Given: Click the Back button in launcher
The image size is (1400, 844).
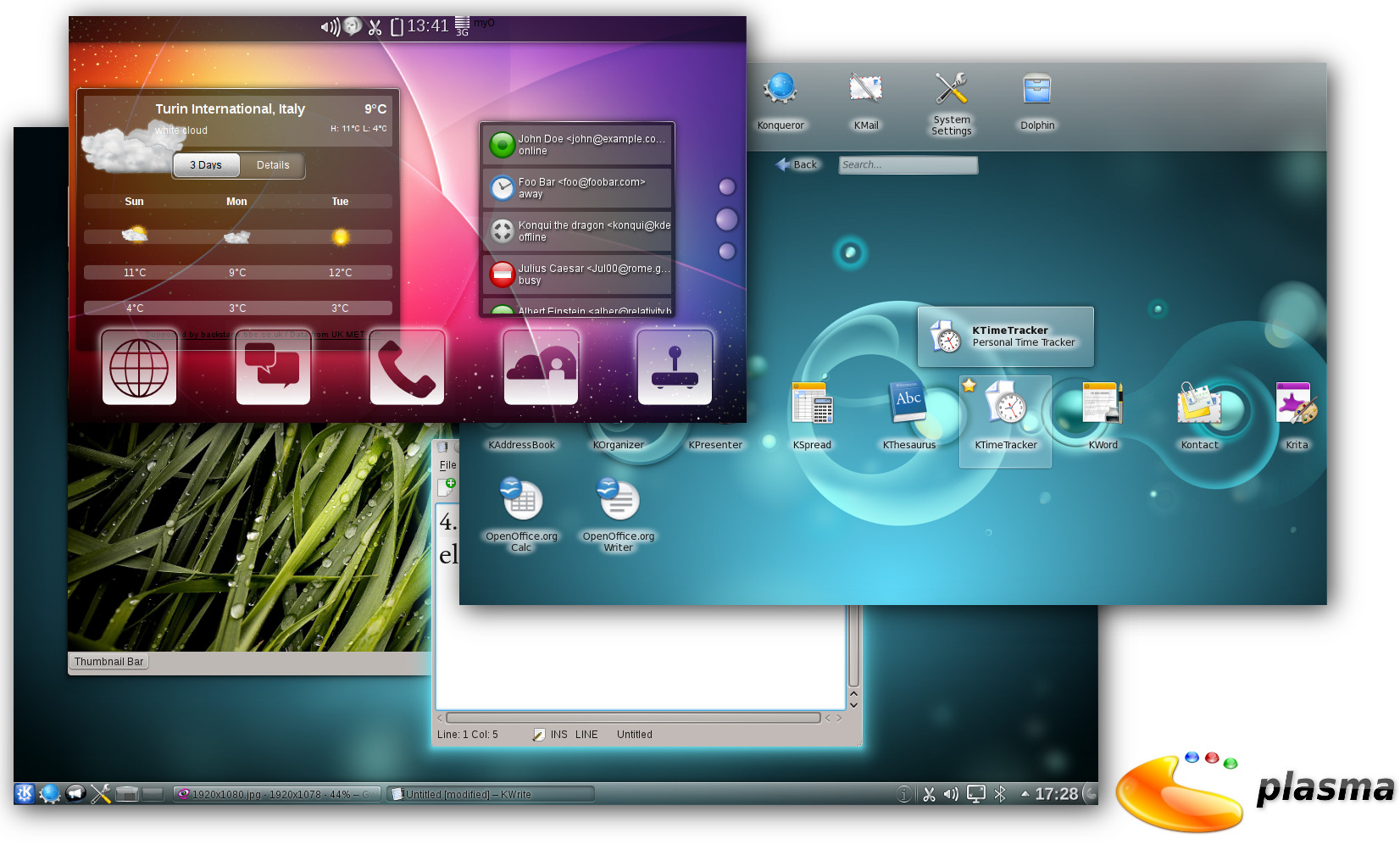Looking at the screenshot, I should (x=797, y=165).
